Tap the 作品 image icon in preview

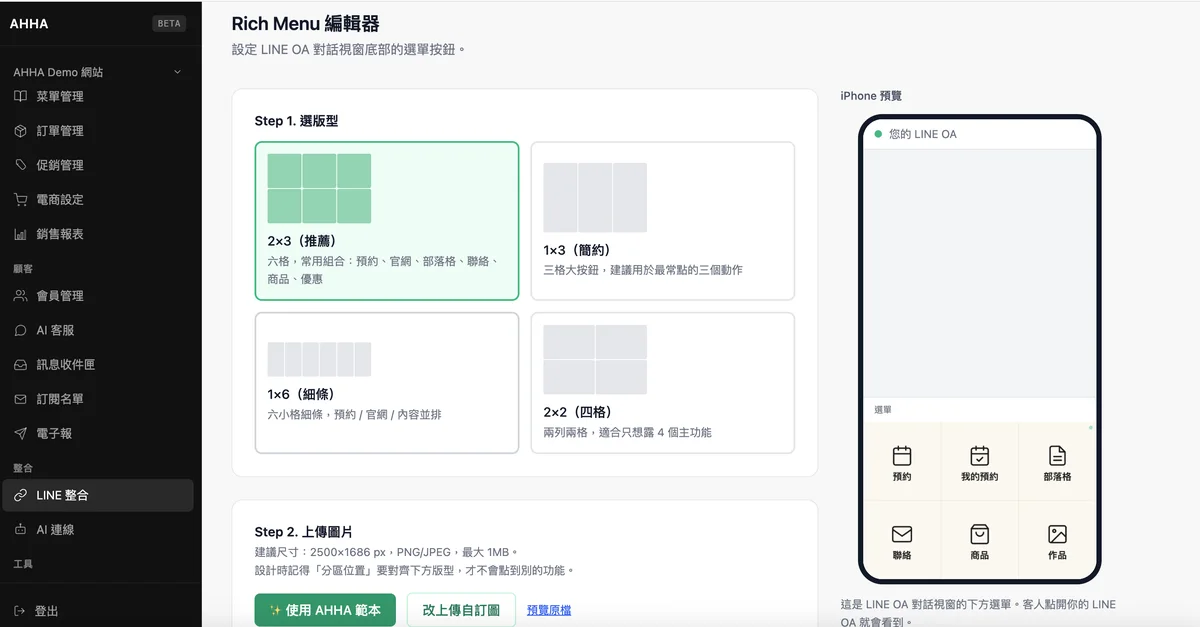click(x=1057, y=534)
